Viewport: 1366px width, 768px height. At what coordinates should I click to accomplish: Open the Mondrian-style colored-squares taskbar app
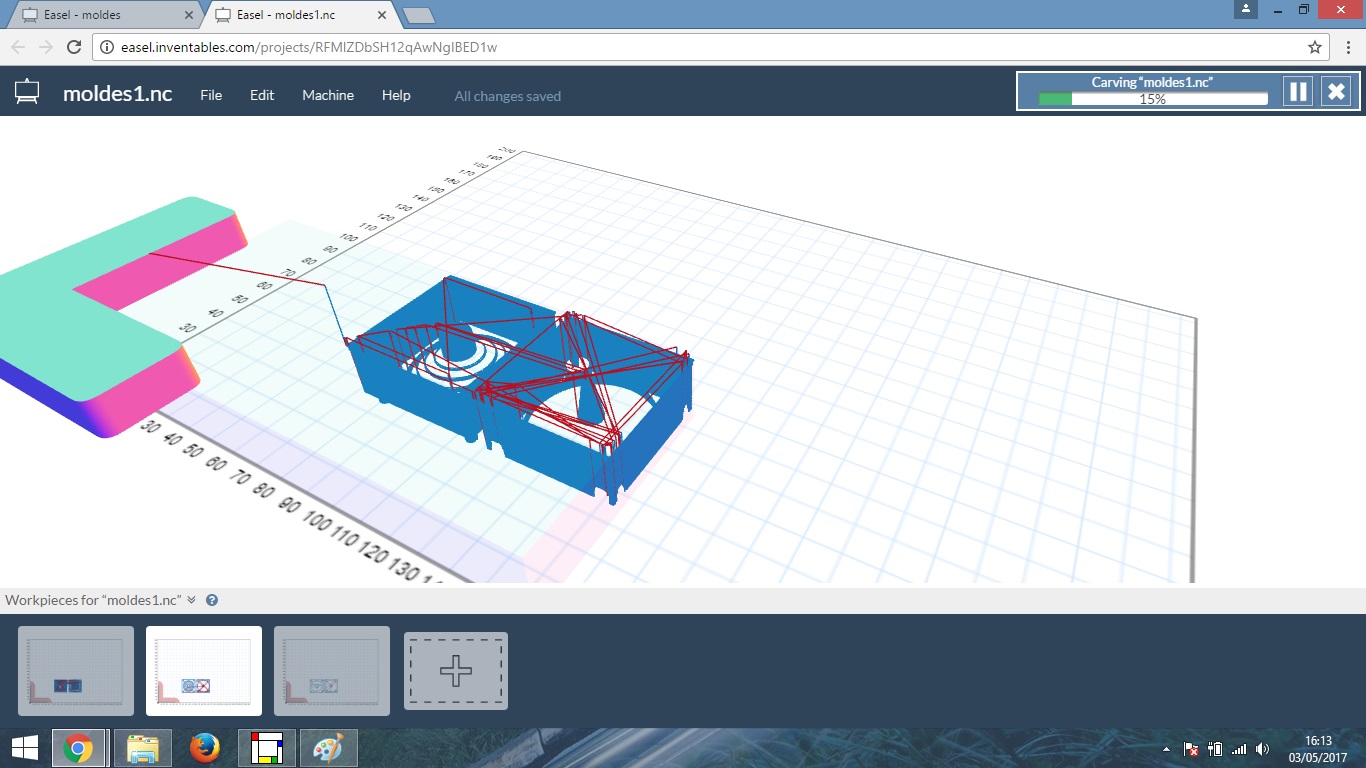(266, 748)
